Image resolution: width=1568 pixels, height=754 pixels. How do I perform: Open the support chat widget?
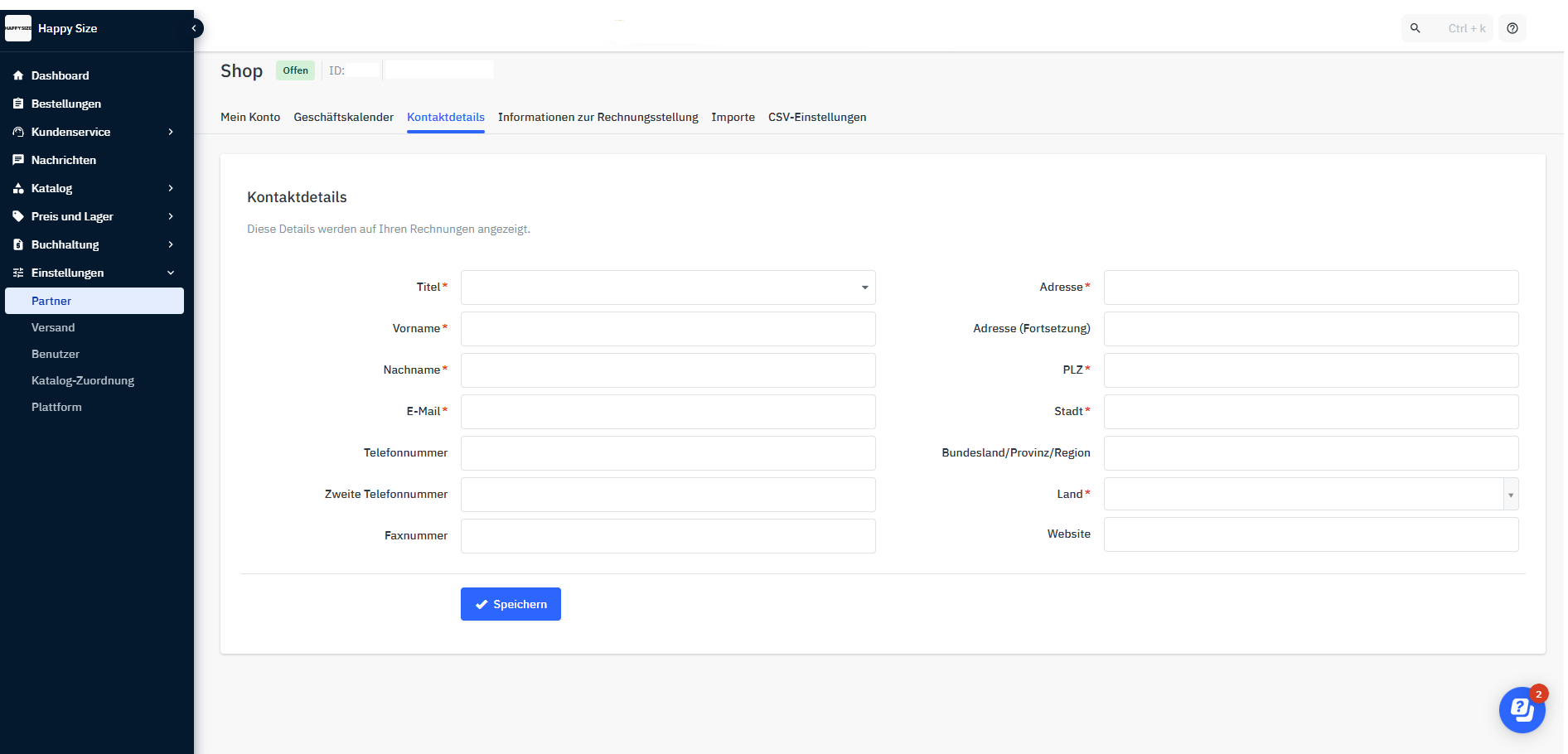point(1522,710)
